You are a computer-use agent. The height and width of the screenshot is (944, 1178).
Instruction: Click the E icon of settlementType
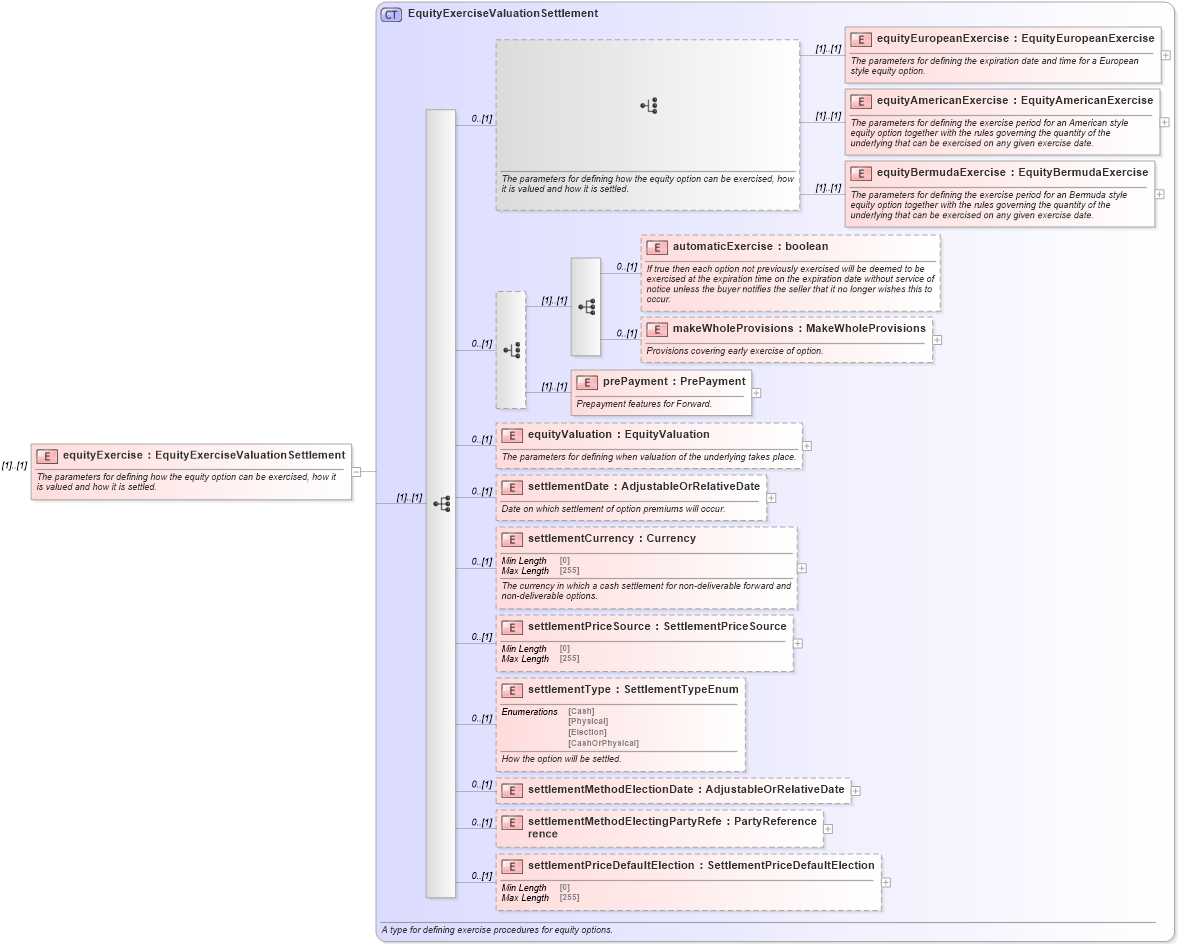(x=513, y=689)
